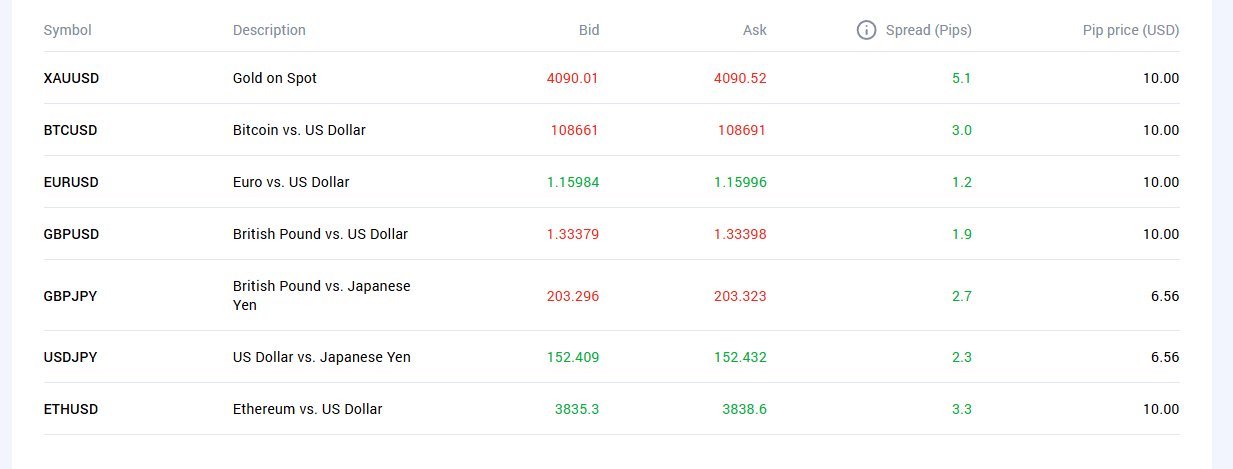Click Gold on Spot description
Viewport: 1233px width, 469px height.
point(275,78)
